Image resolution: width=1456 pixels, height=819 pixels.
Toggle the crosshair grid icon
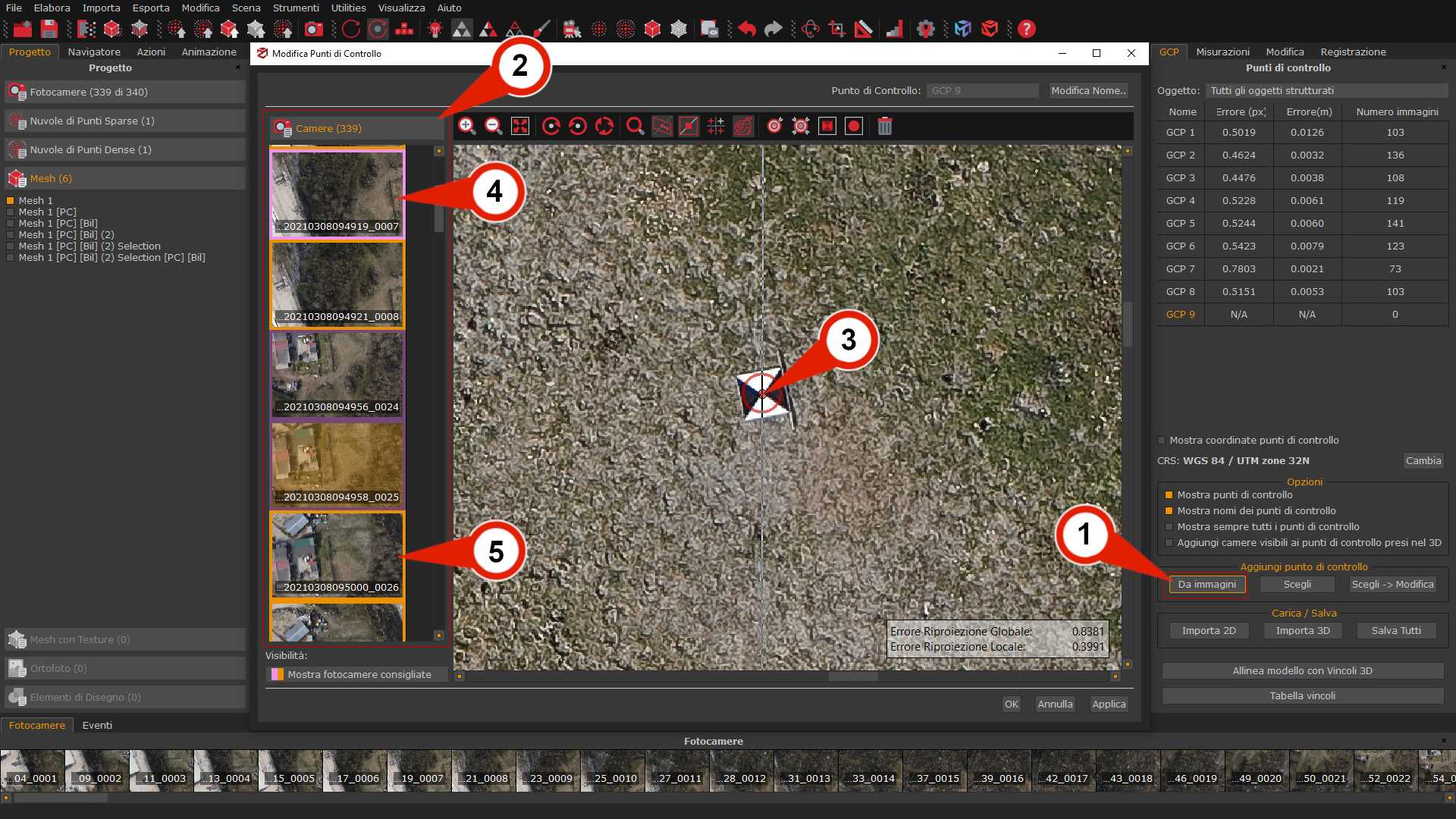click(715, 126)
